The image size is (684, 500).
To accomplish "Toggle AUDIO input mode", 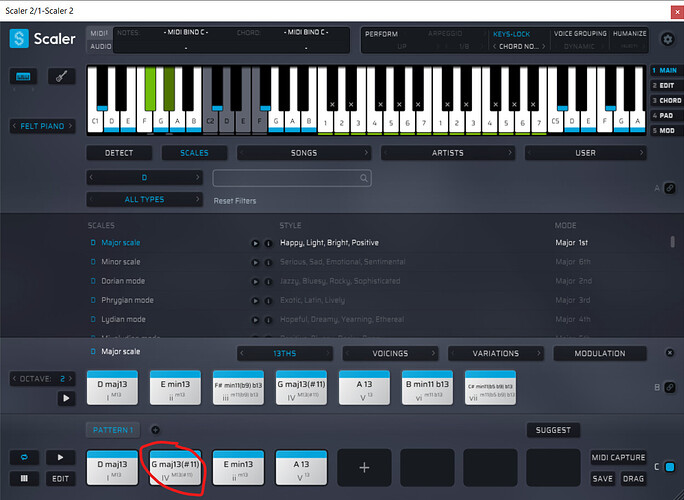I will [99, 46].
